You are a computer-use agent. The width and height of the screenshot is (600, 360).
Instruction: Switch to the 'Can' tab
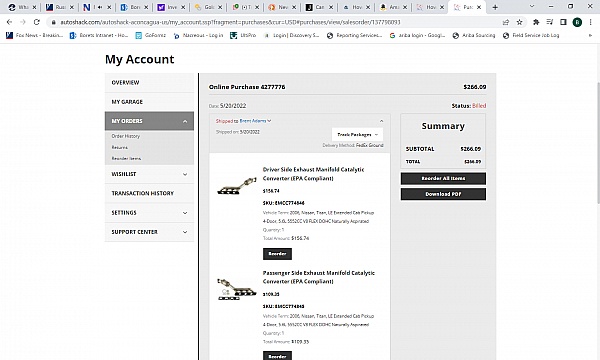click(319, 7)
